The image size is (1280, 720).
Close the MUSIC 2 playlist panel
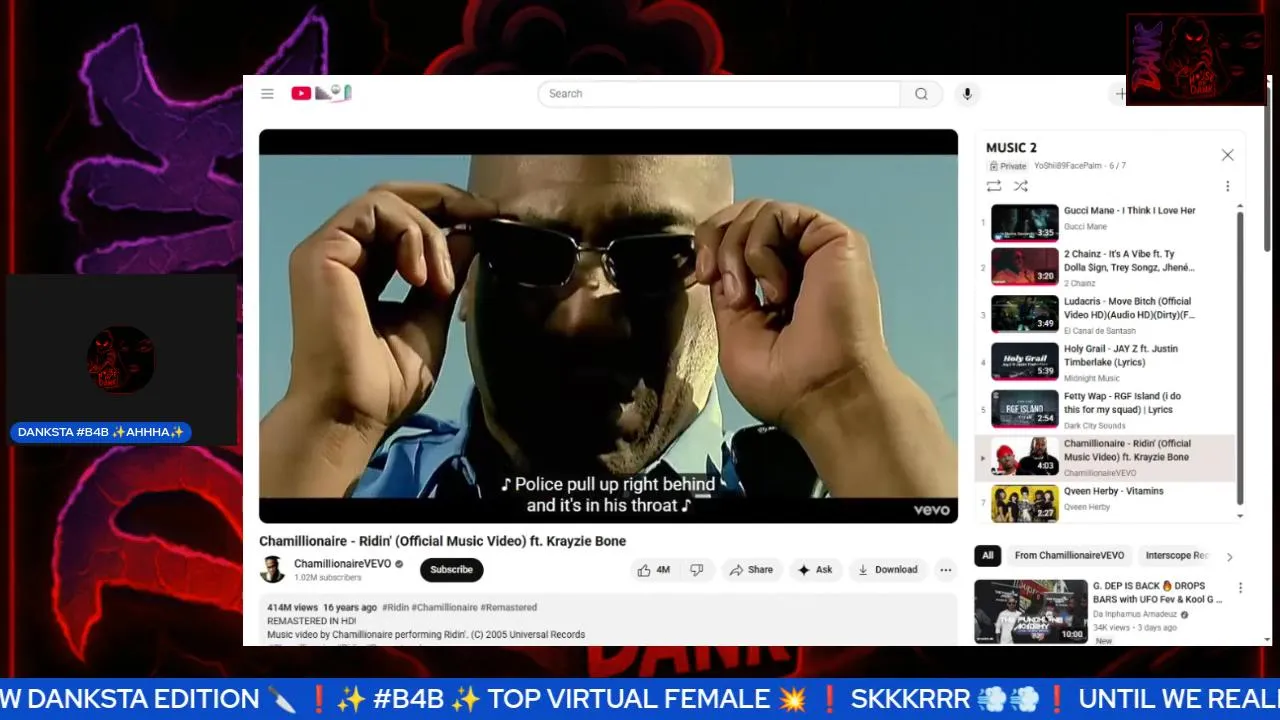click(x=1227, y=155)
